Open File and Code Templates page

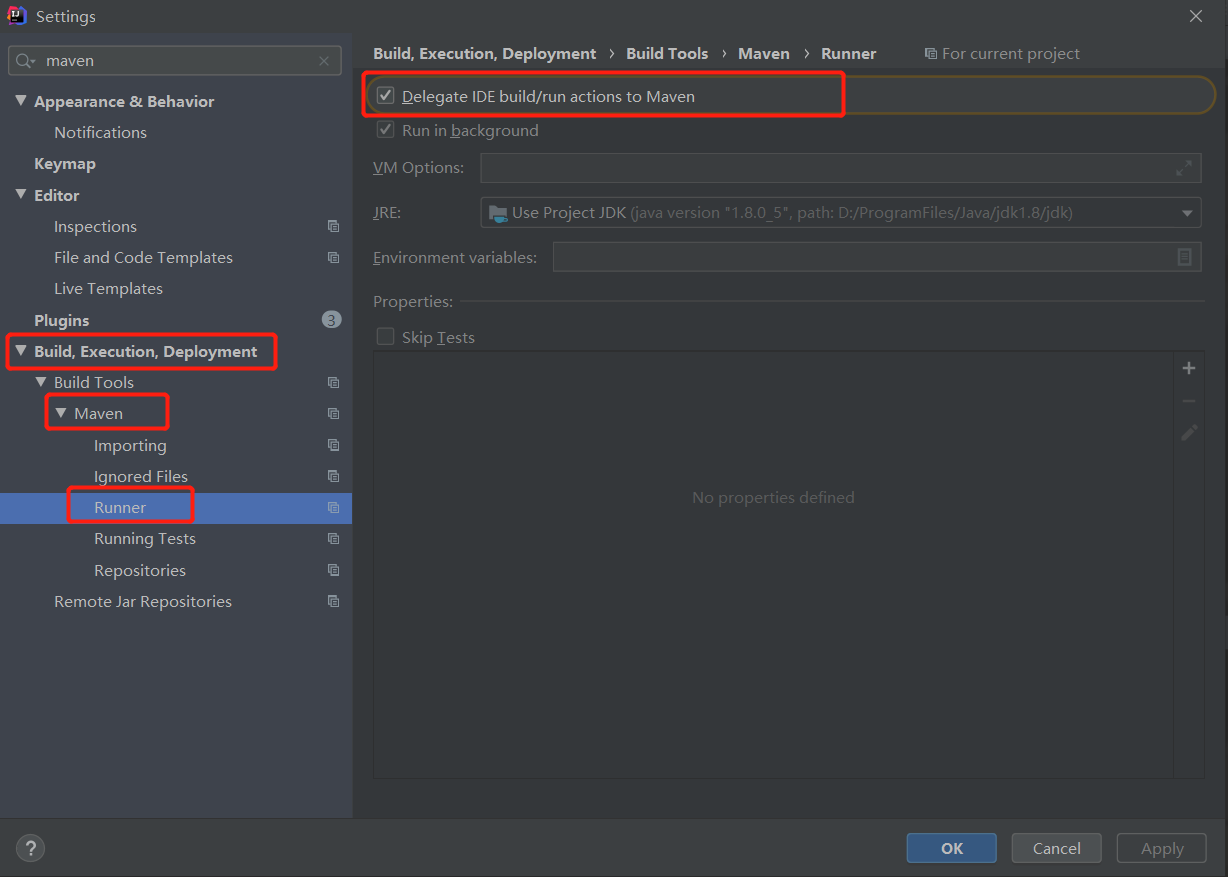click(x=143, y=258)
